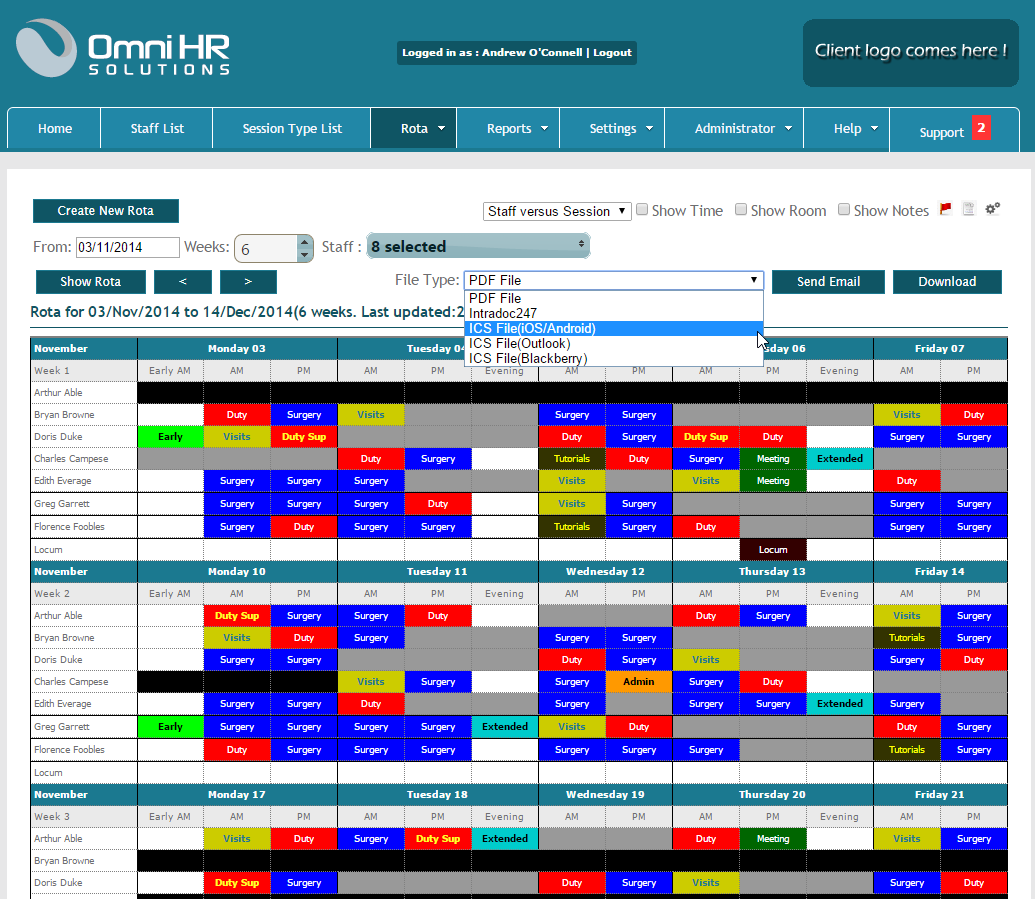Open the Help menu tab
The width and height of the screenshot is (1035, 899).
click(847, 129)
